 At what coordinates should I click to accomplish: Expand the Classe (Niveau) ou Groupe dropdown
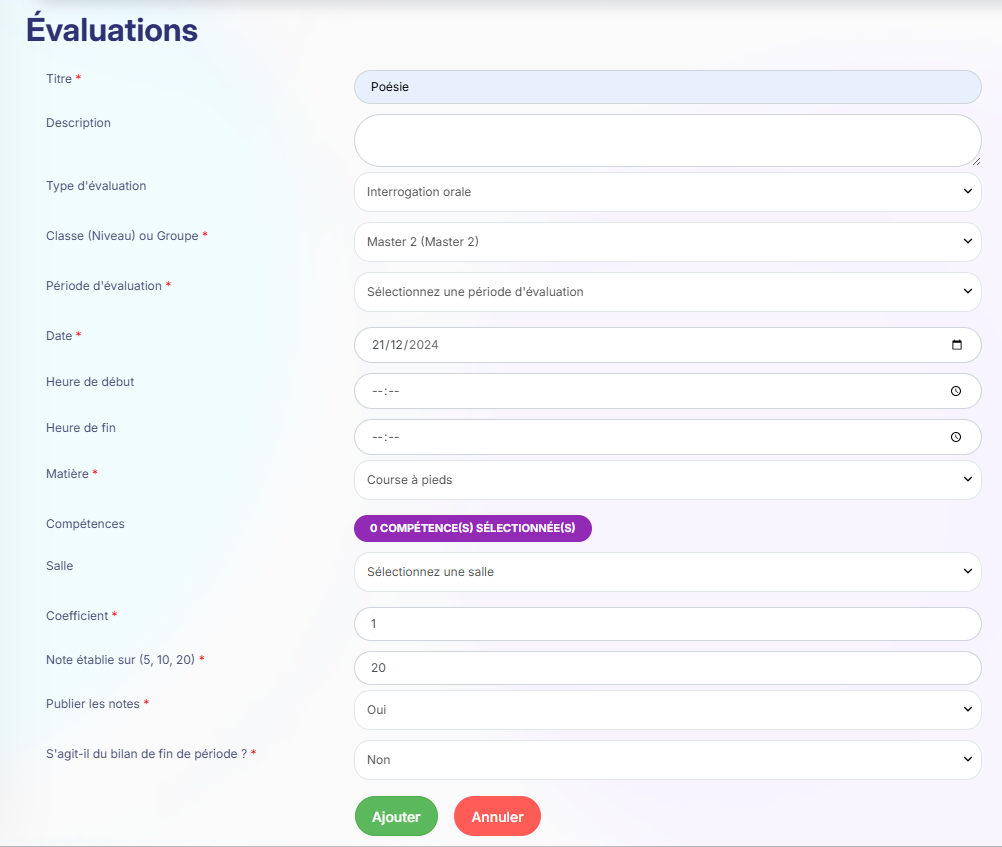click(667, 242)
